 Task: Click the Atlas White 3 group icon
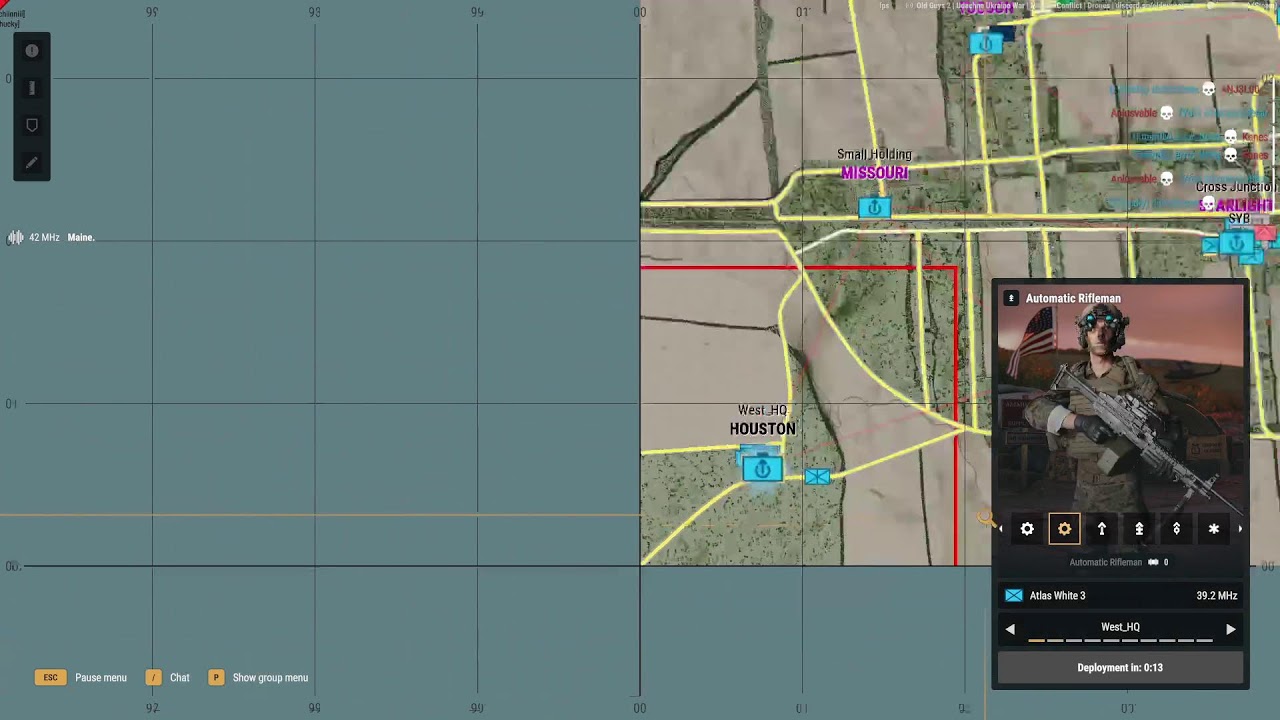[x=1014, y=596]
